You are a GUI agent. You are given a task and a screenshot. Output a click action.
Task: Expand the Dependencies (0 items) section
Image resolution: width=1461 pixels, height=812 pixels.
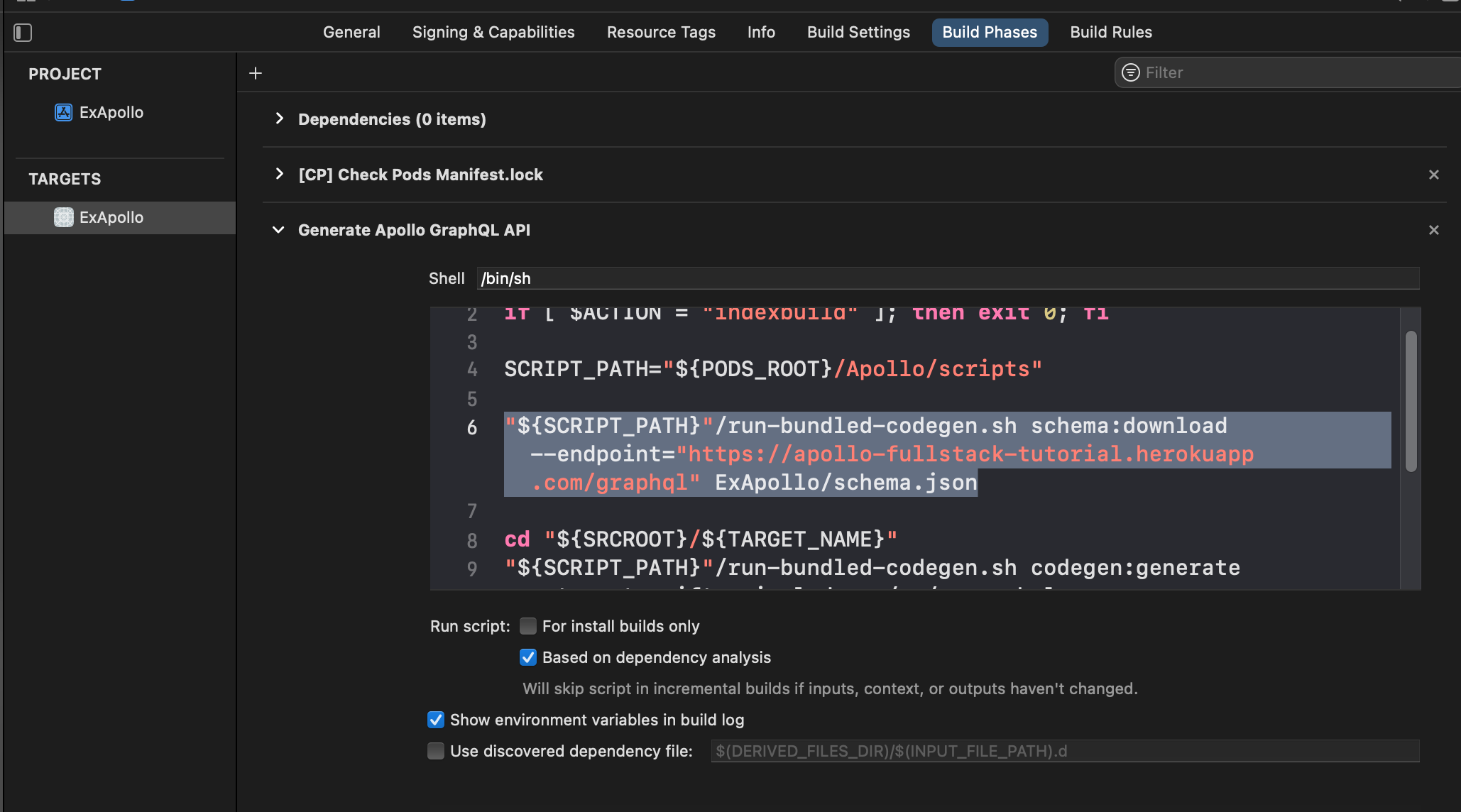tap(279, 119)
